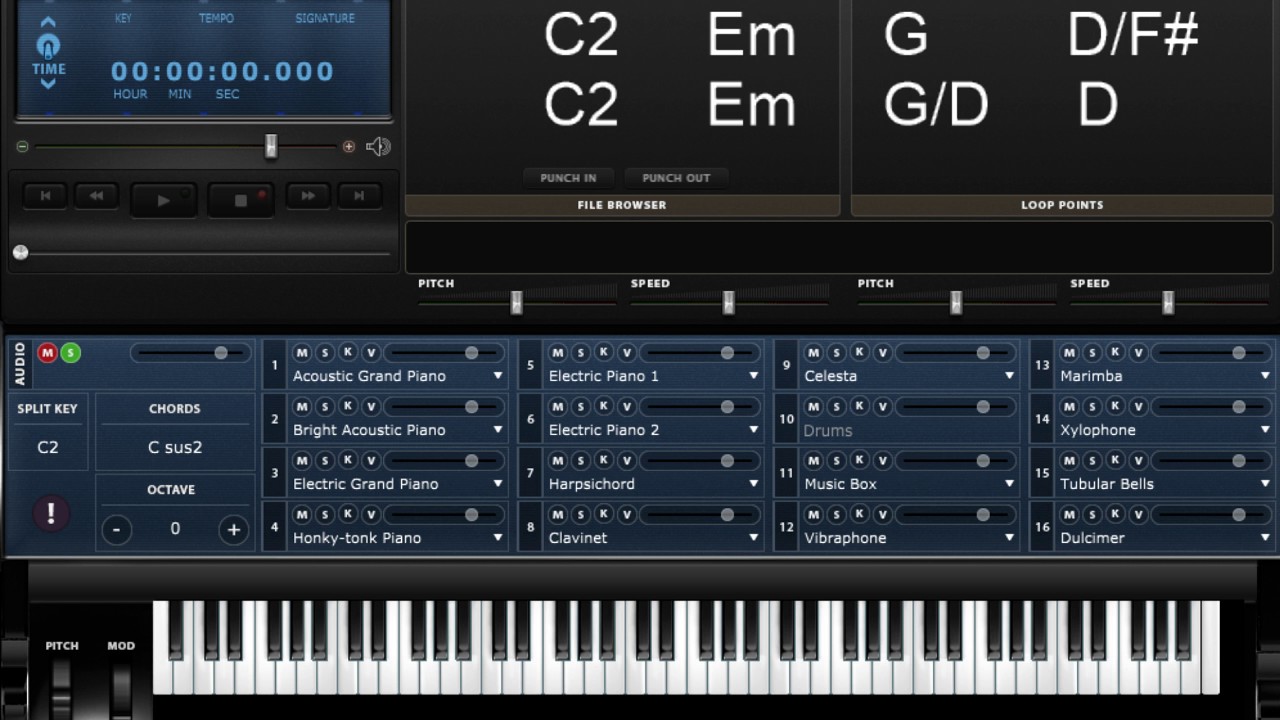
Task: Solo the audio track with green S
Action: [70, 353]
